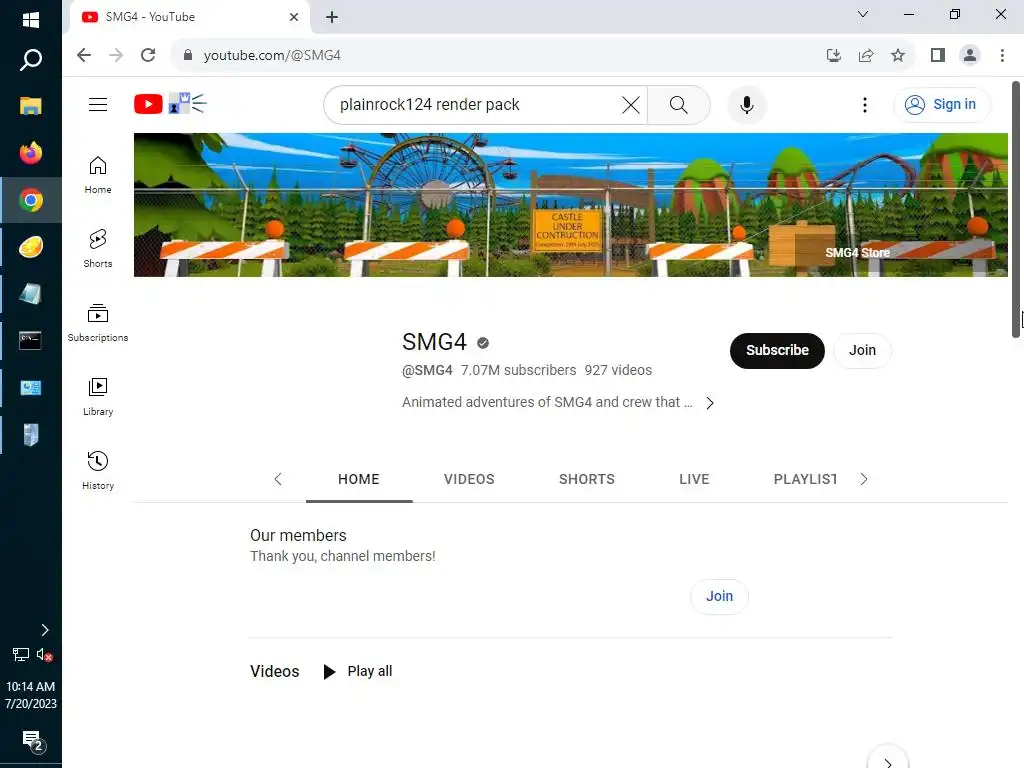Viewport: 1024px width, 768px height.
Task: Play all channel videos
Action: 358,671
